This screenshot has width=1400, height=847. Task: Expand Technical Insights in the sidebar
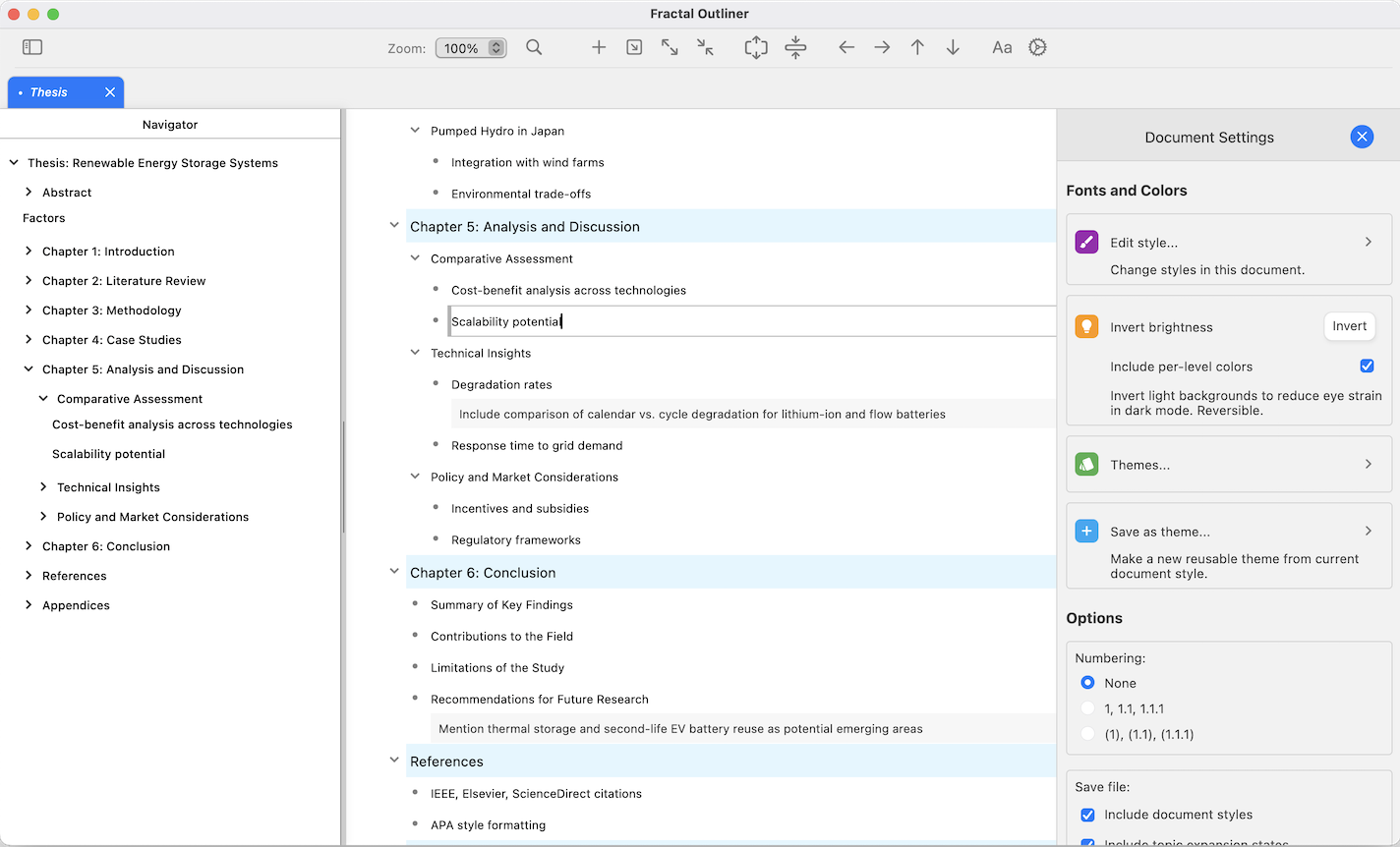point(43,486)
